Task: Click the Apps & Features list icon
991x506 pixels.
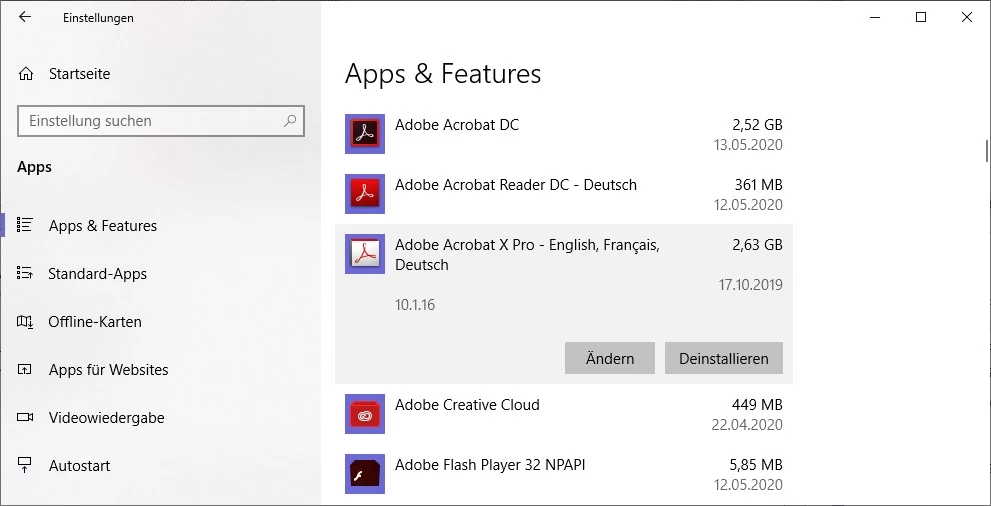Action: click(25, 225)
